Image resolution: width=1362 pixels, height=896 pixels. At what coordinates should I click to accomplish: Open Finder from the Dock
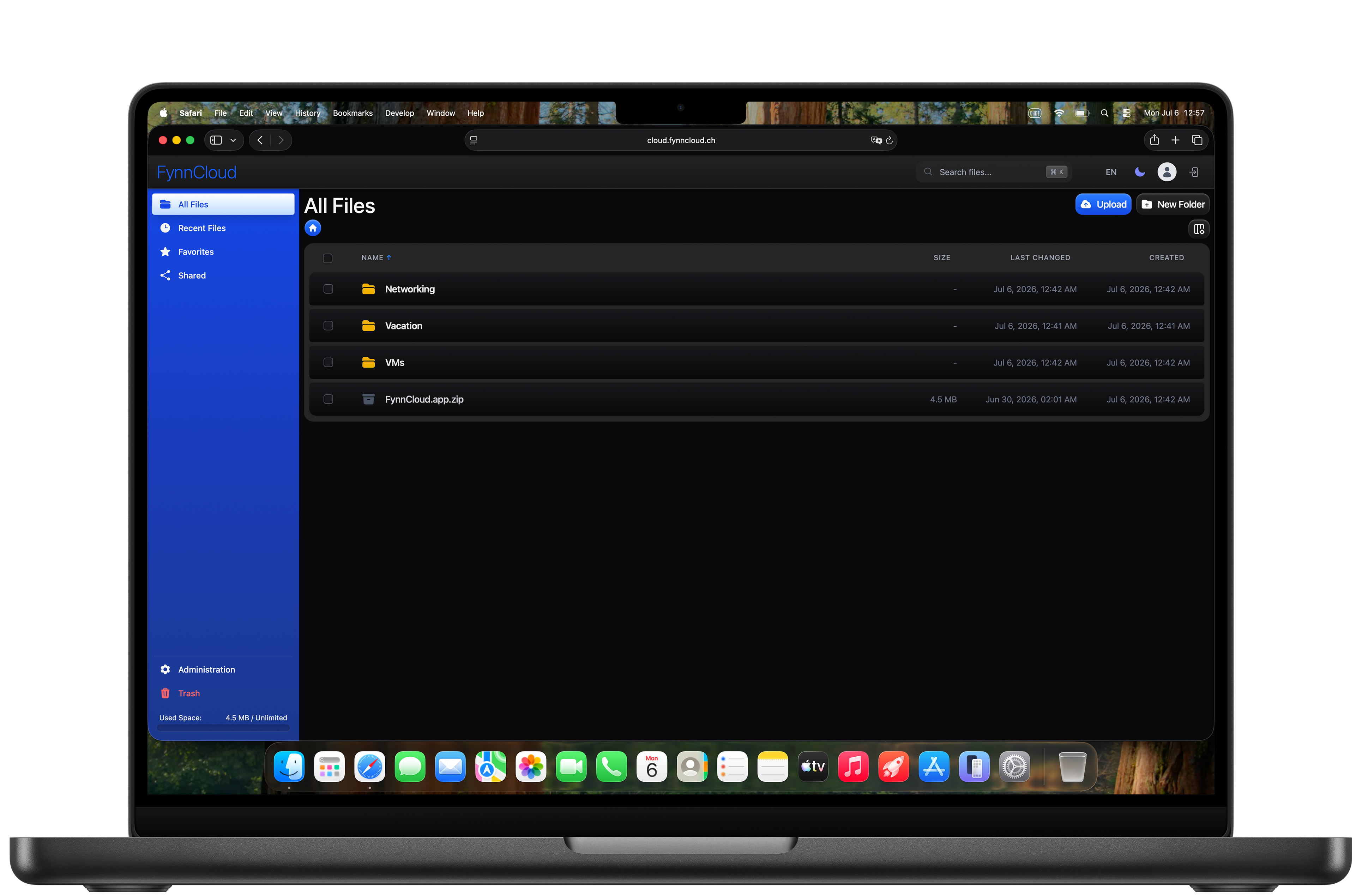click(289, 766)
